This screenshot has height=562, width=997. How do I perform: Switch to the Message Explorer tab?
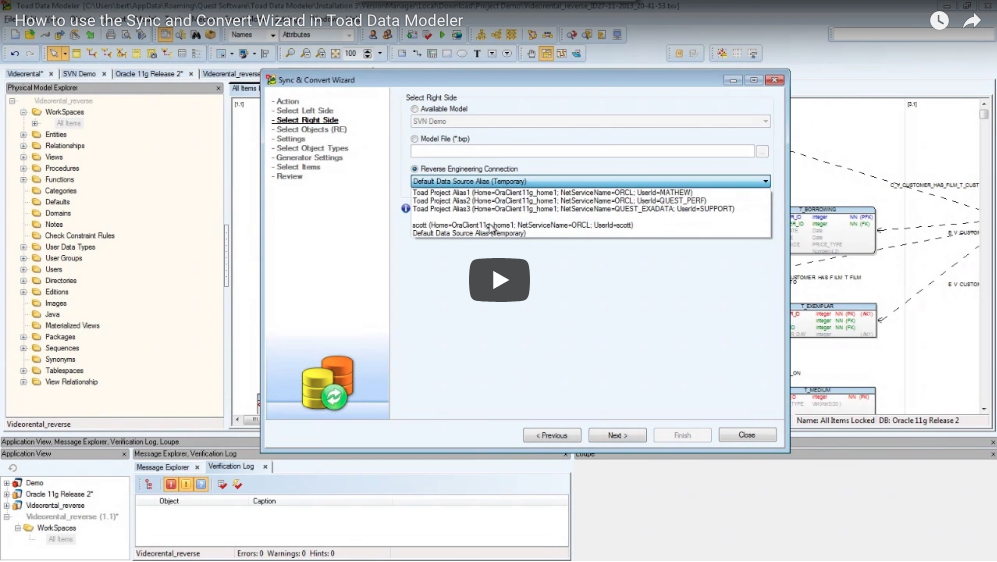point(163,467)
